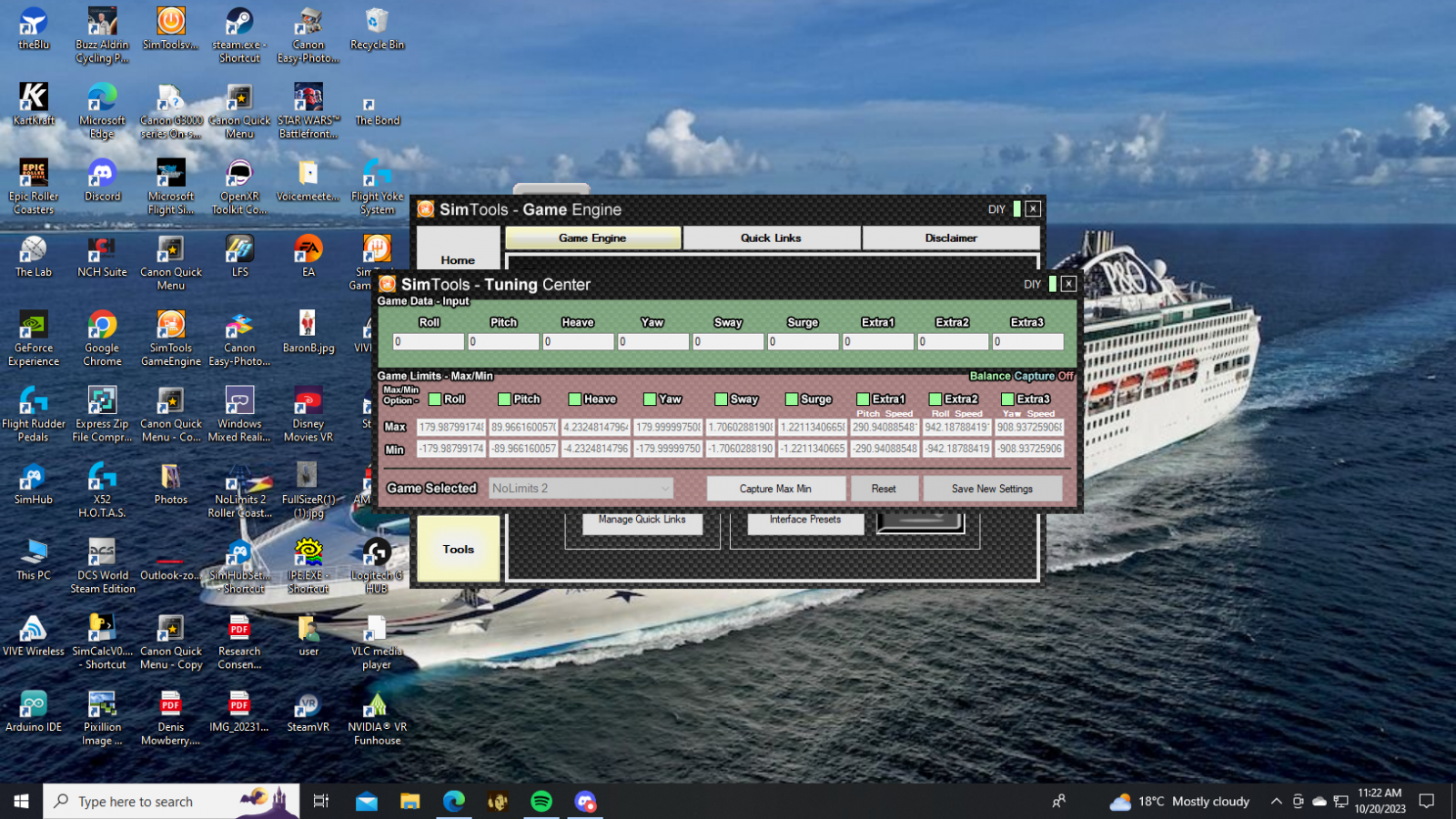Switch to the Quick Links tab
The width and height of the screenshot is (1456, 819).
[771, 238]
